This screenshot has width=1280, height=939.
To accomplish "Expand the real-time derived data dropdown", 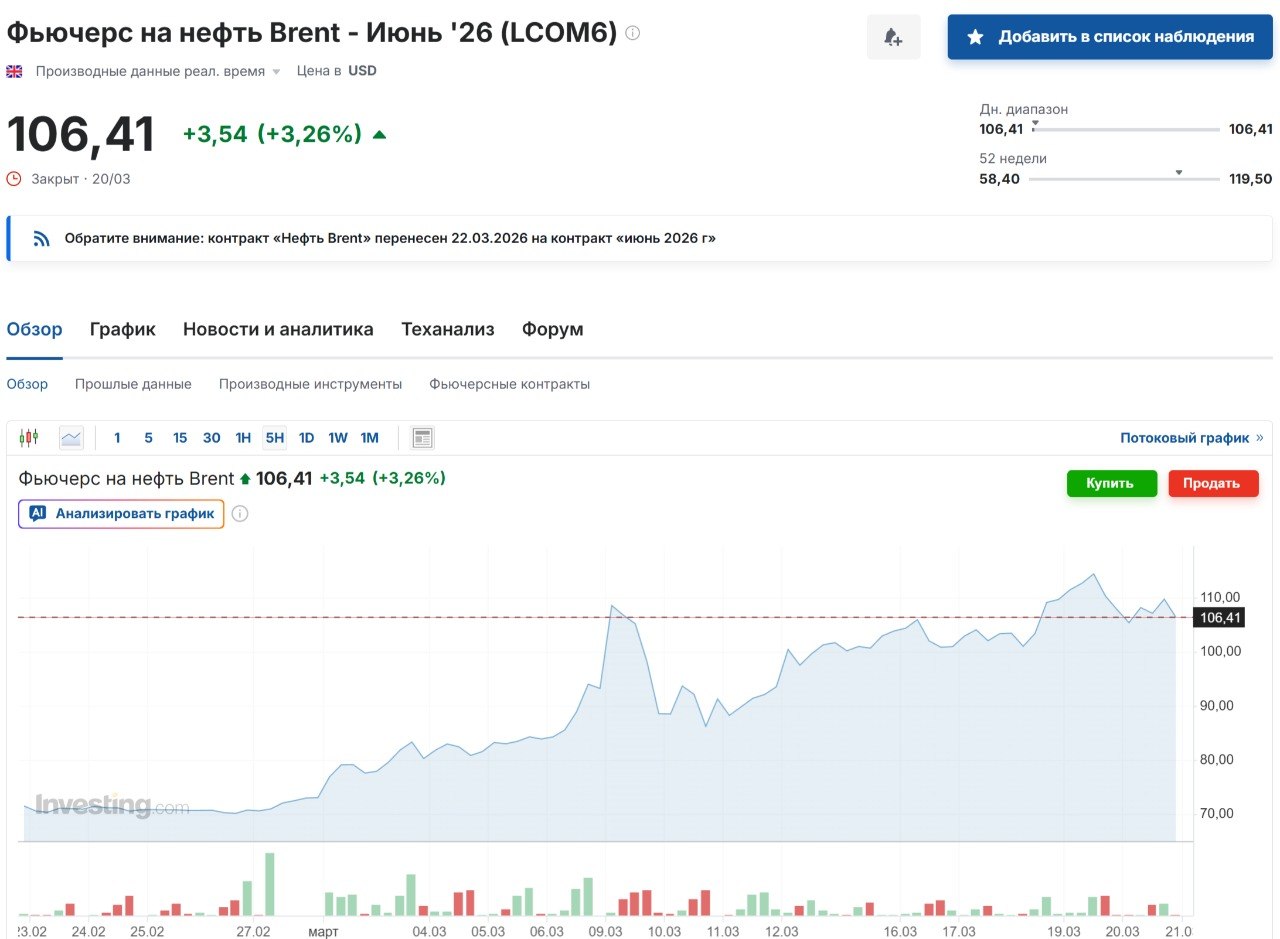I will (x=276, y=72).
